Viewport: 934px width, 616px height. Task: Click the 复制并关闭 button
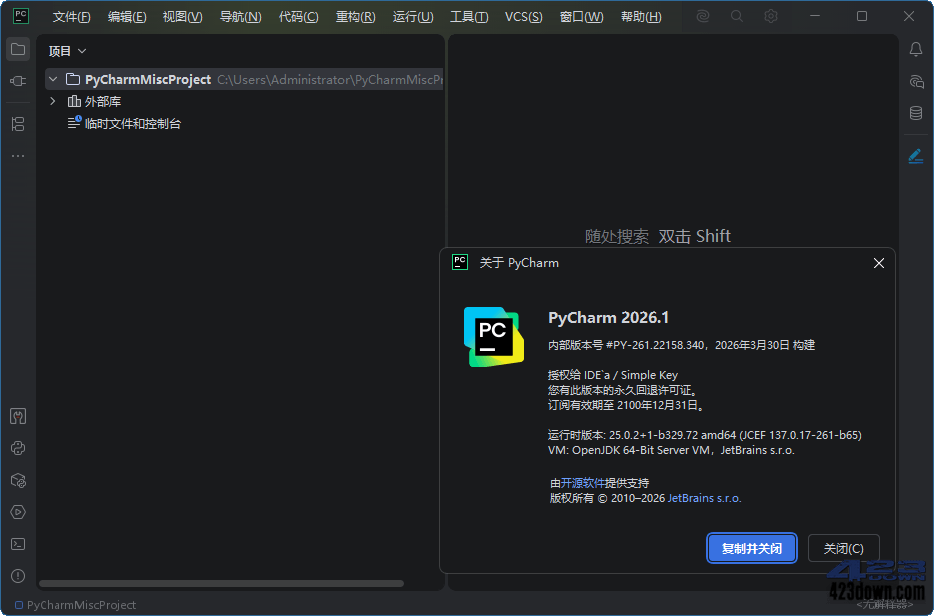(x=751, y=548)
